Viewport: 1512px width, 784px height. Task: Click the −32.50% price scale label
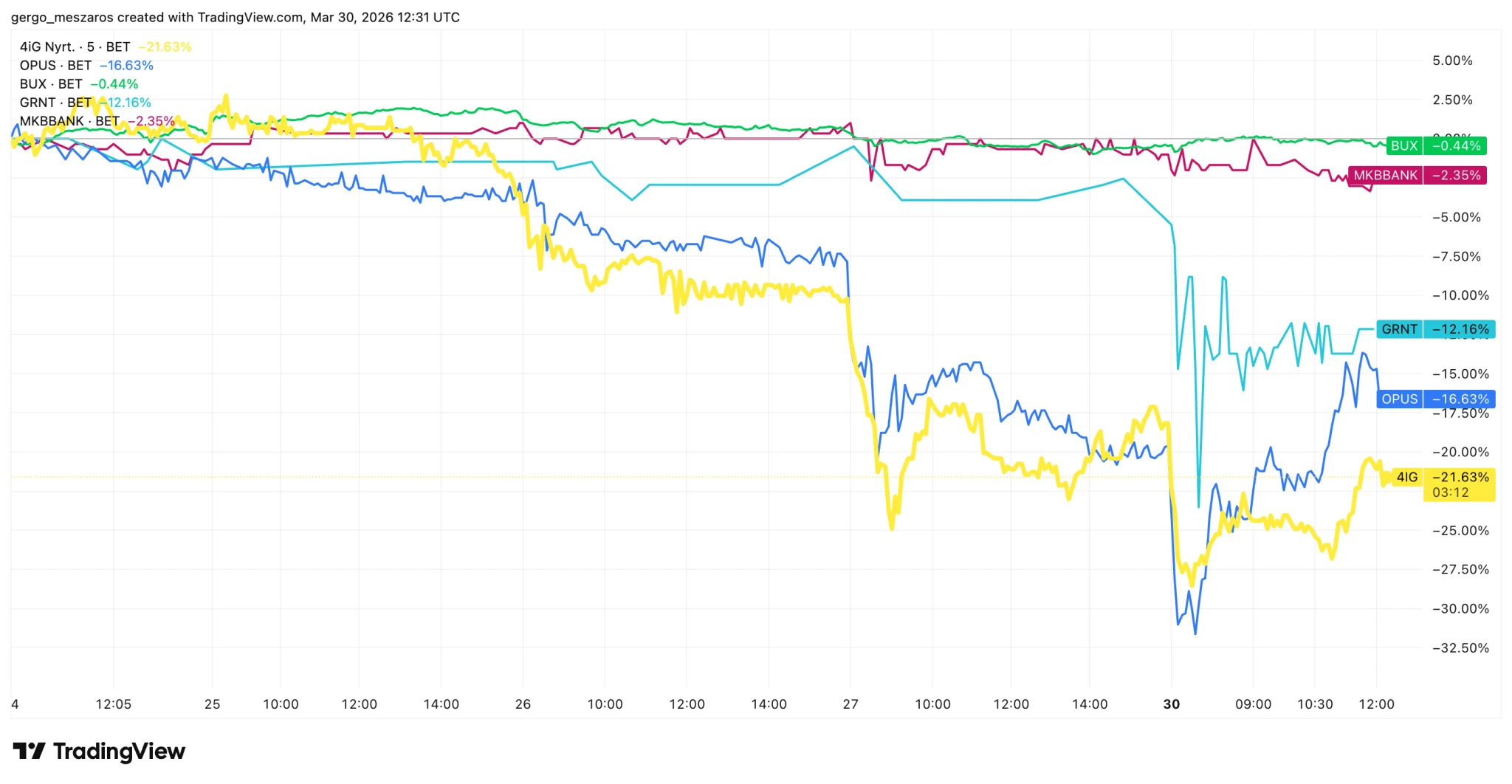(1460, 648)
